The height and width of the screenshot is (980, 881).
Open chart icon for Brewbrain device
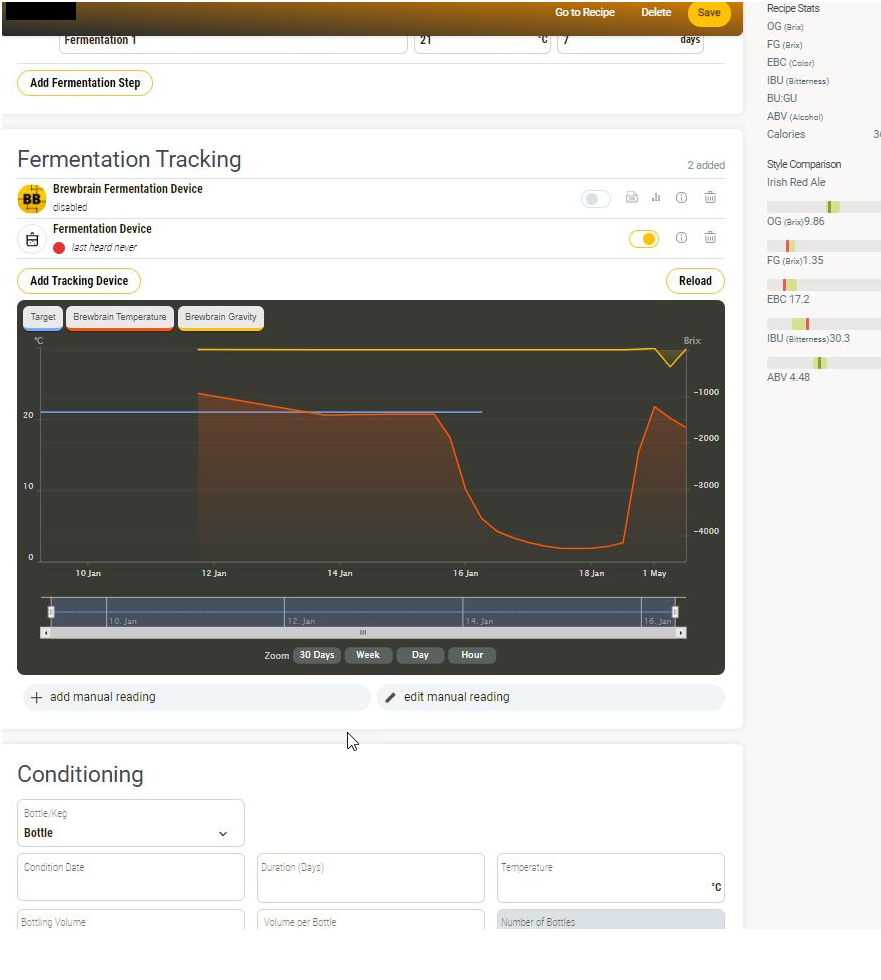tap(656, 198)
